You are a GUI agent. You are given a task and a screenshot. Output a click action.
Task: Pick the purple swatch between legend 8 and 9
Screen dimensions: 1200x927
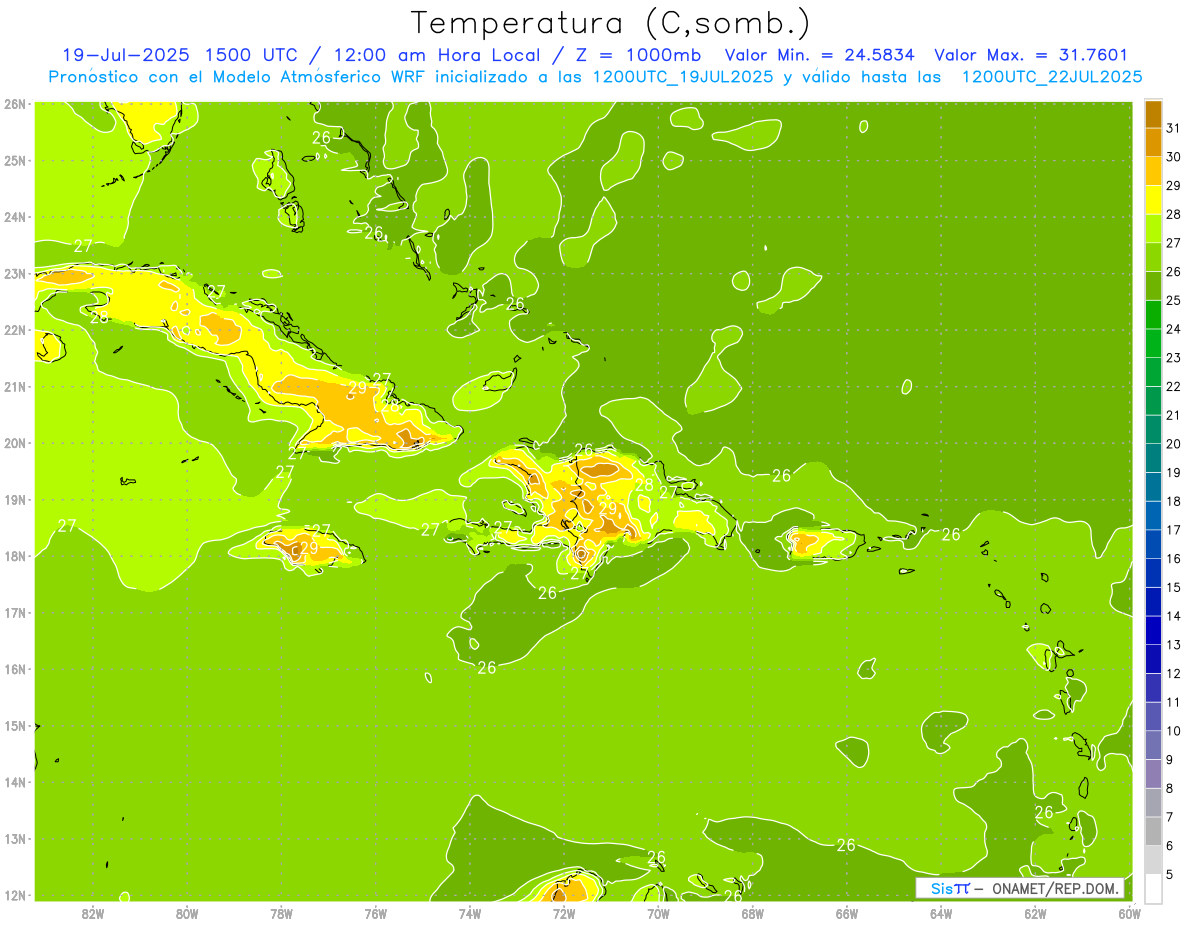1153,774
